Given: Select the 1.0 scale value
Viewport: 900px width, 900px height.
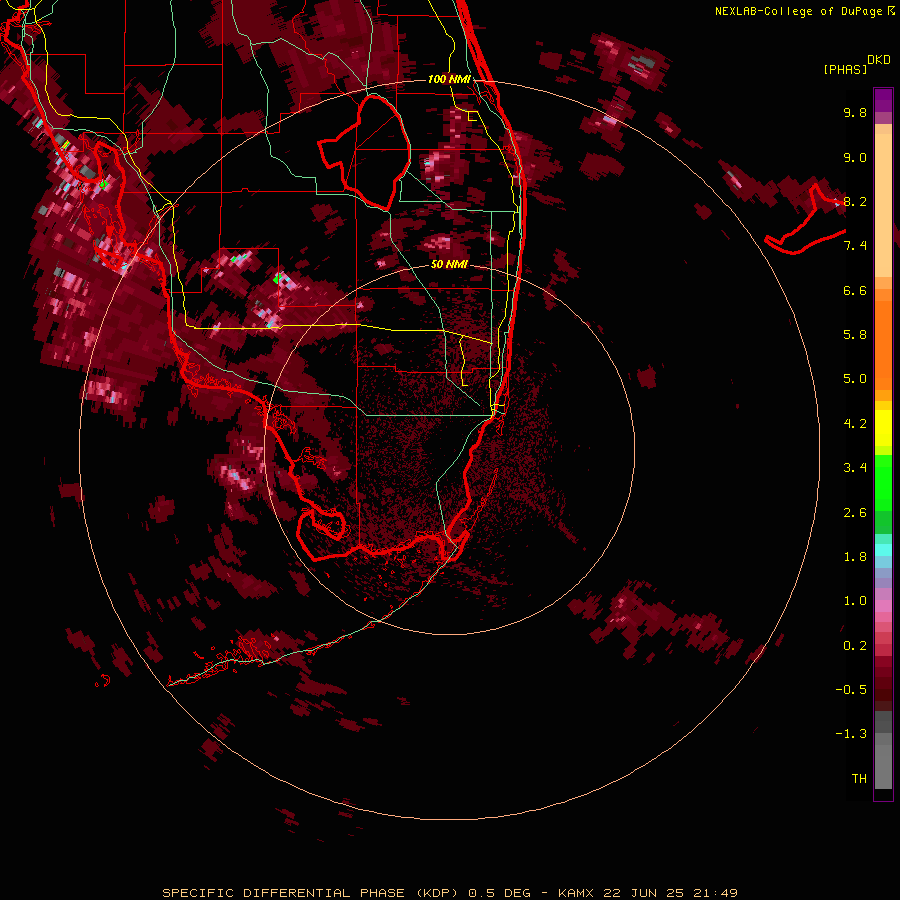Looking at the screenshot, I should tap(855, 601).
